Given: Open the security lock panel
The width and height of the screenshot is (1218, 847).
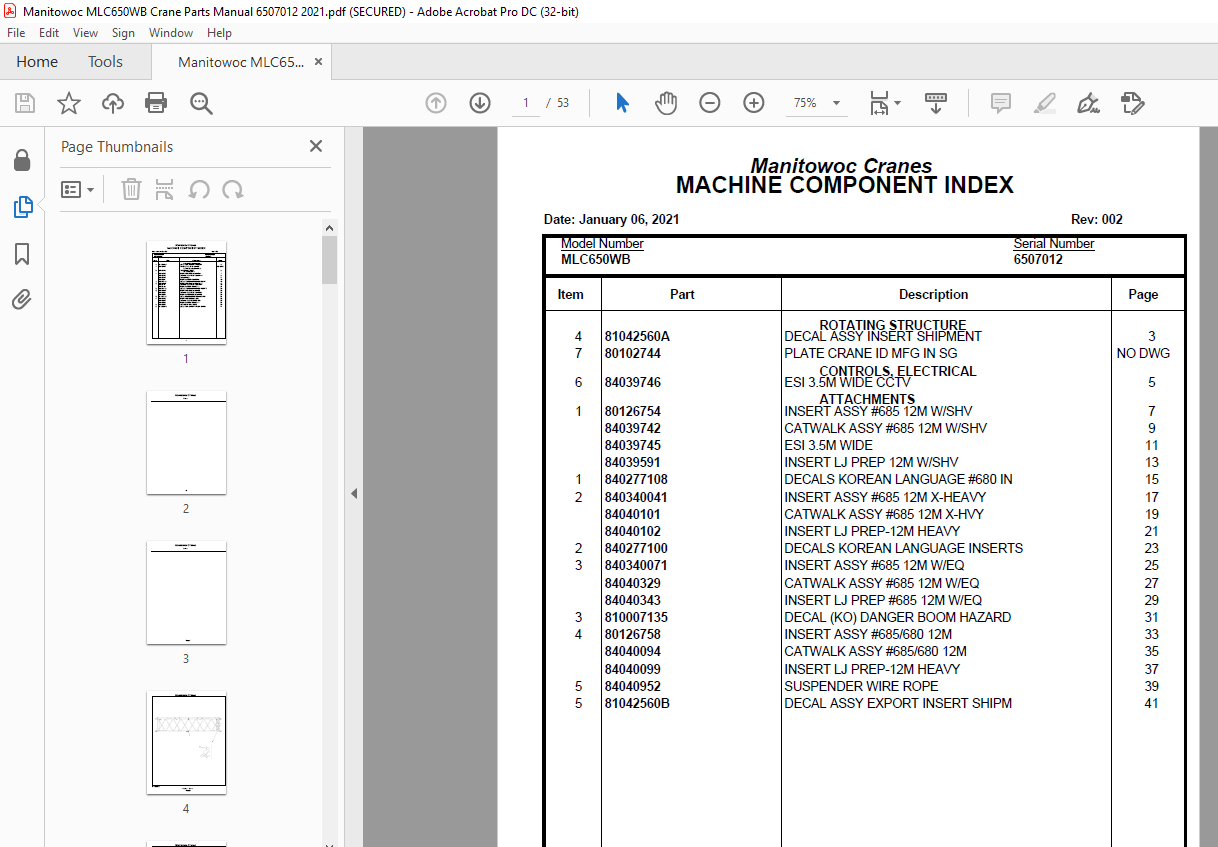Looking at the screenshot, I should [x=22, y=160].
